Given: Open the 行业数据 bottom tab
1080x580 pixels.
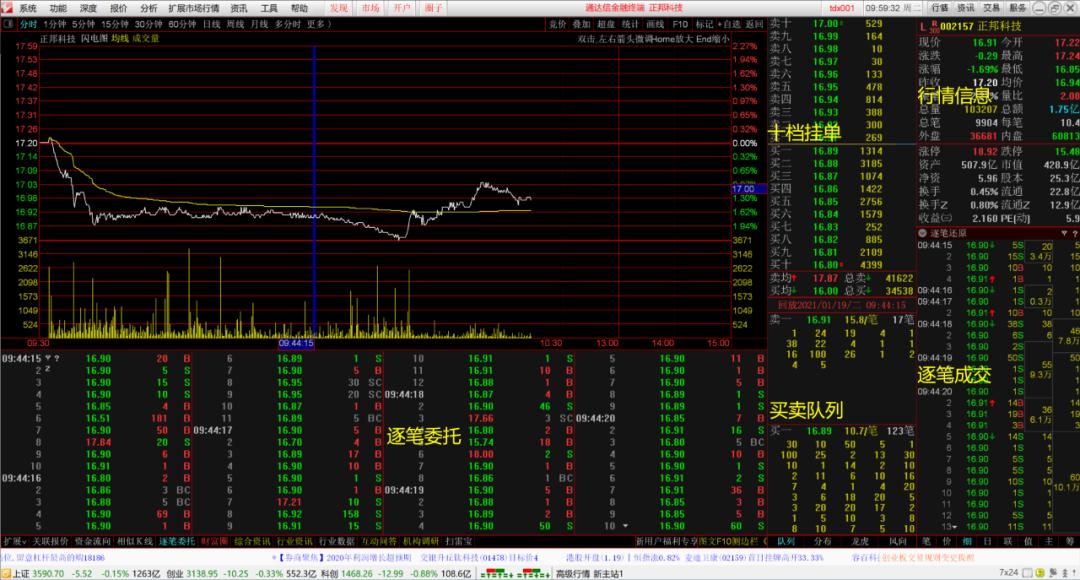Looking at the screenshot, I should [x=336, y=541].
